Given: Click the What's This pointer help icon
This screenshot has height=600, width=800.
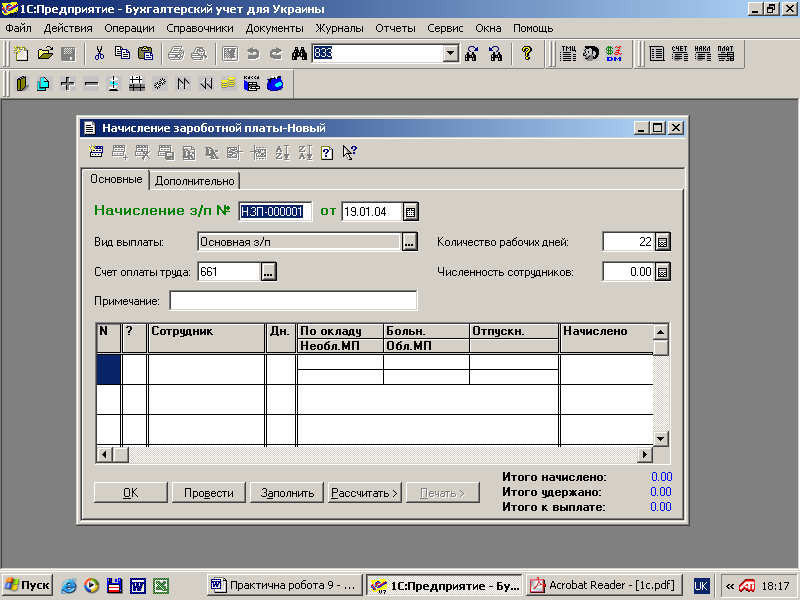Looking at the screenshot, I should point(349,152).
